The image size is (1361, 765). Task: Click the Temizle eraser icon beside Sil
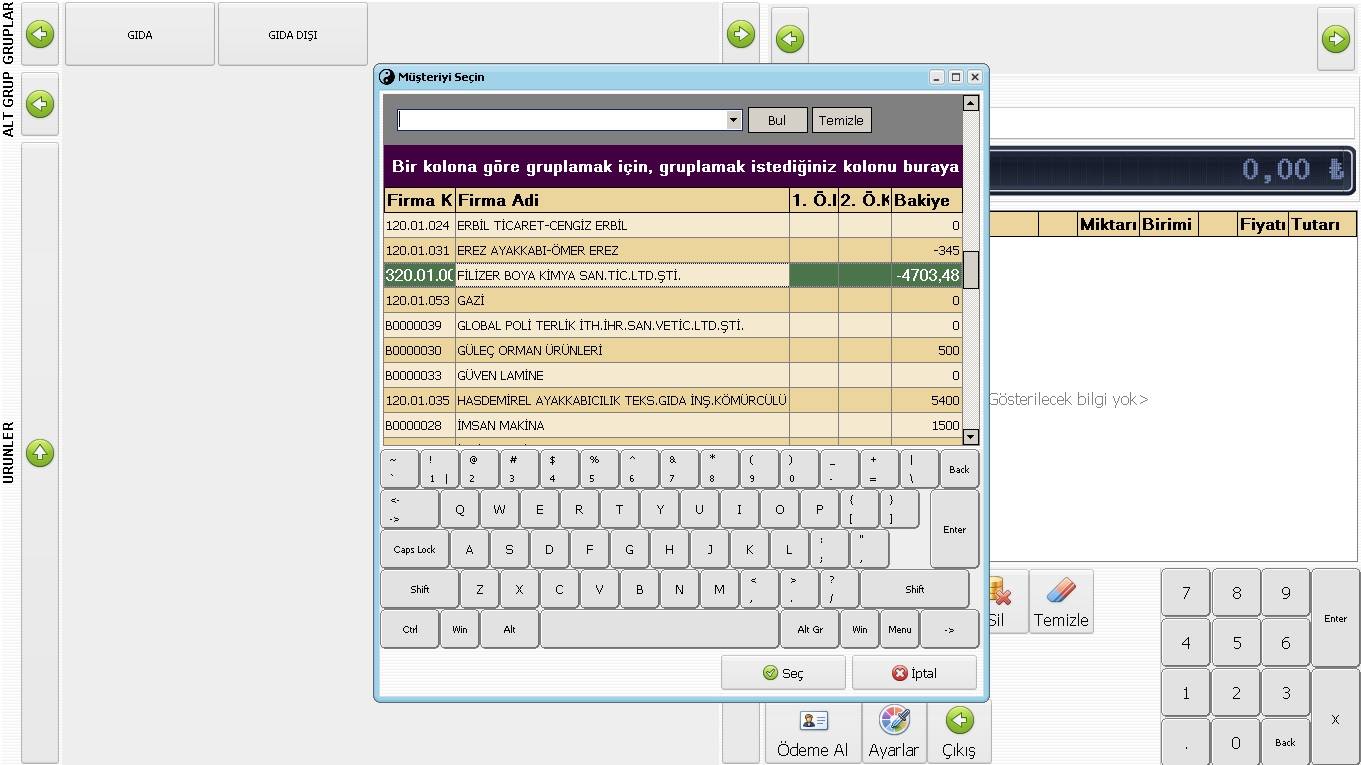tap(1061, 591)
